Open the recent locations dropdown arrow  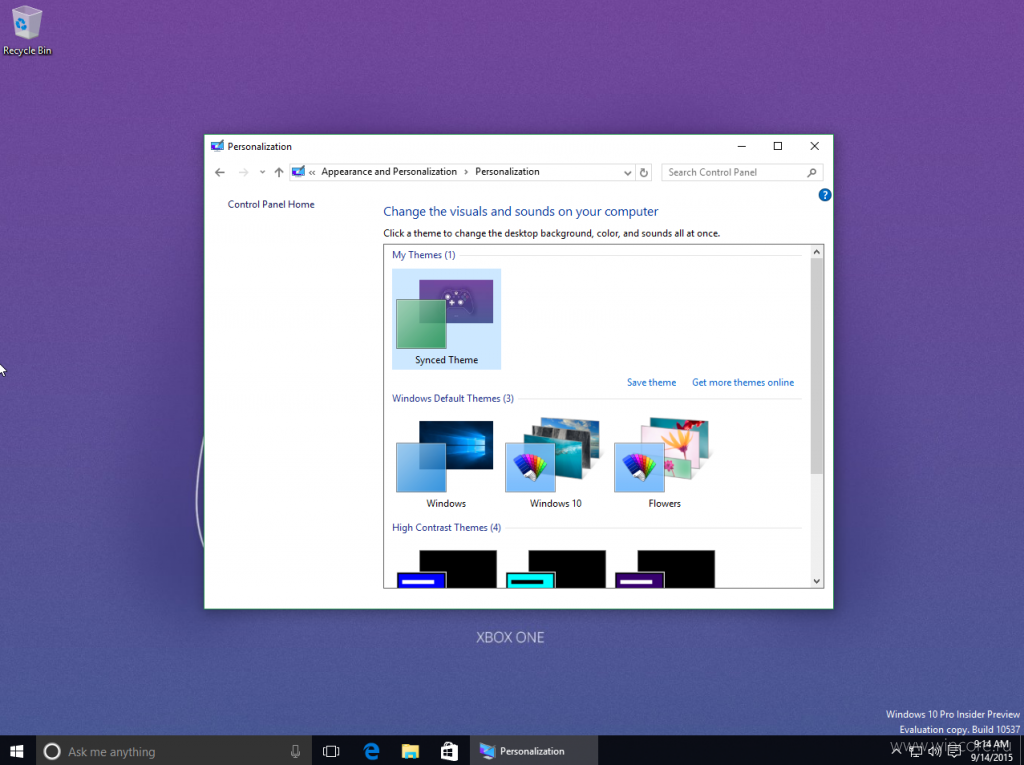click(x=262, y=172)
